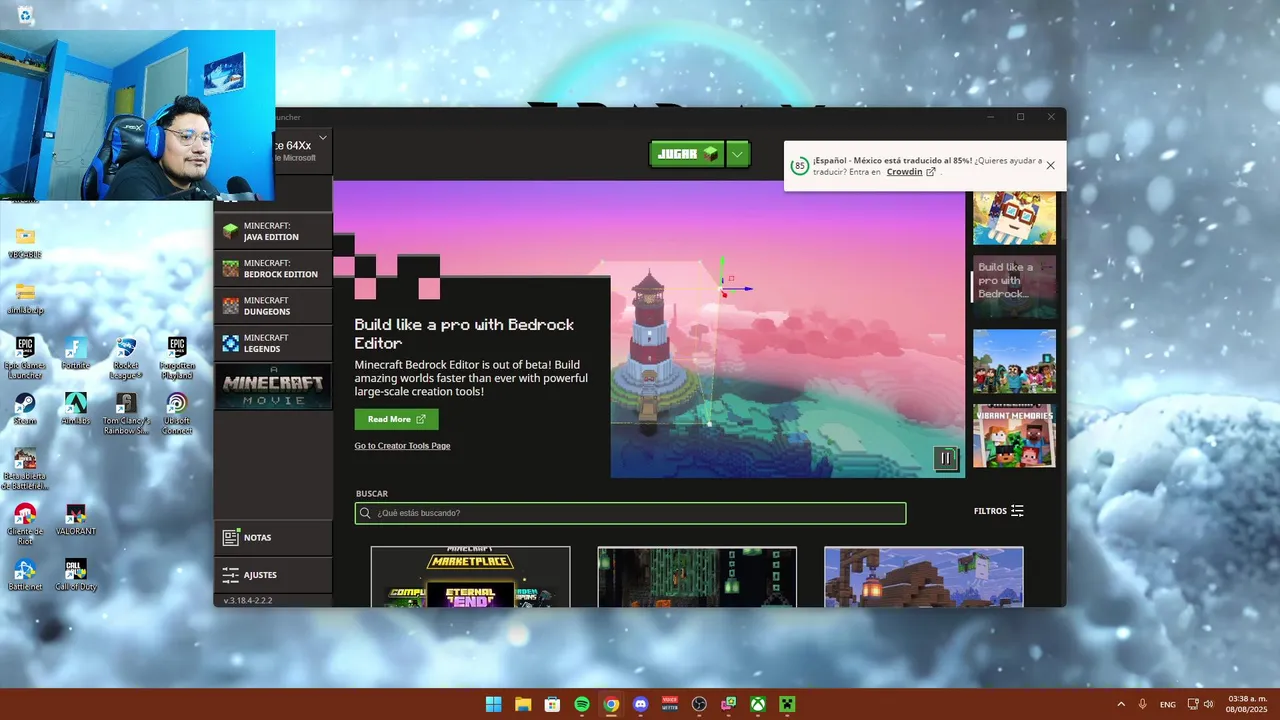
Task: Open the dark green cave news card
Action: click(x=697, y=576)
